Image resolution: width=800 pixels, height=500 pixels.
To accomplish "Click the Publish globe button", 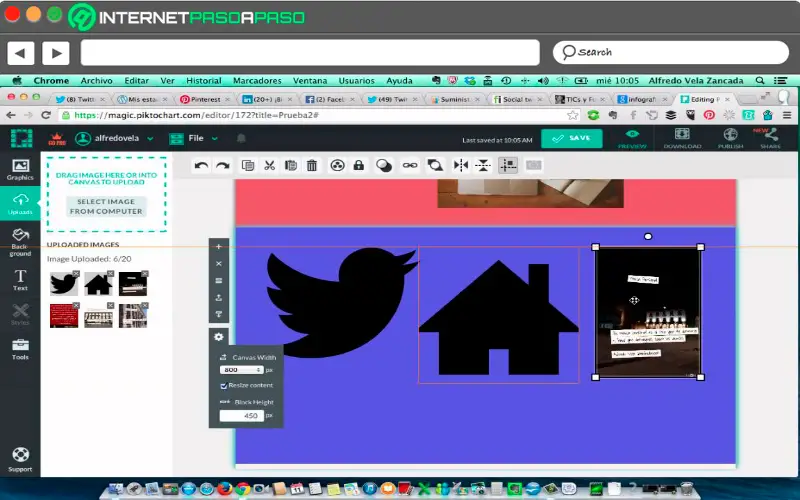I will pyautogui.click(x=730, y=139).
